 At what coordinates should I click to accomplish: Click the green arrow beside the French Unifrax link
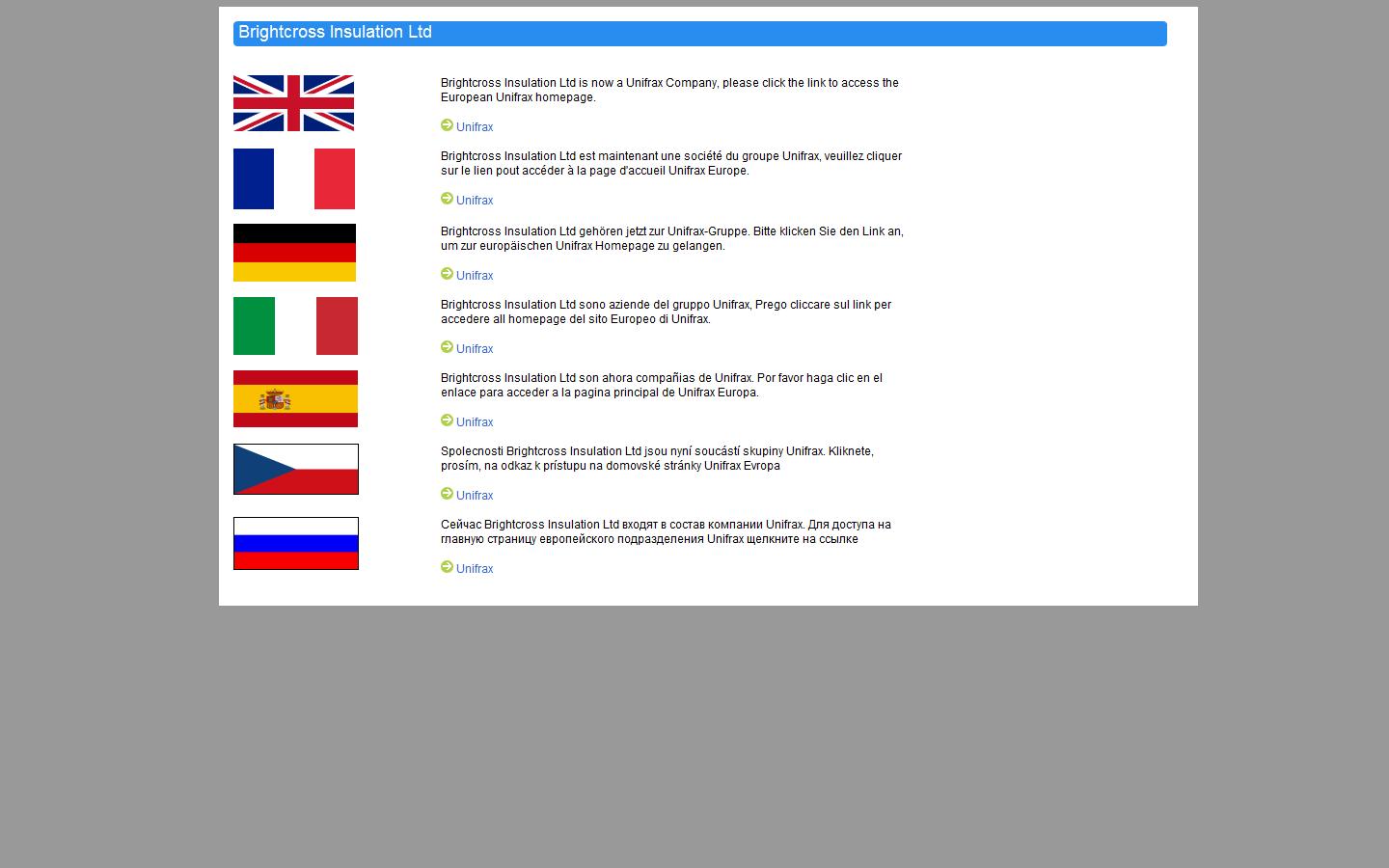(448, 199)
